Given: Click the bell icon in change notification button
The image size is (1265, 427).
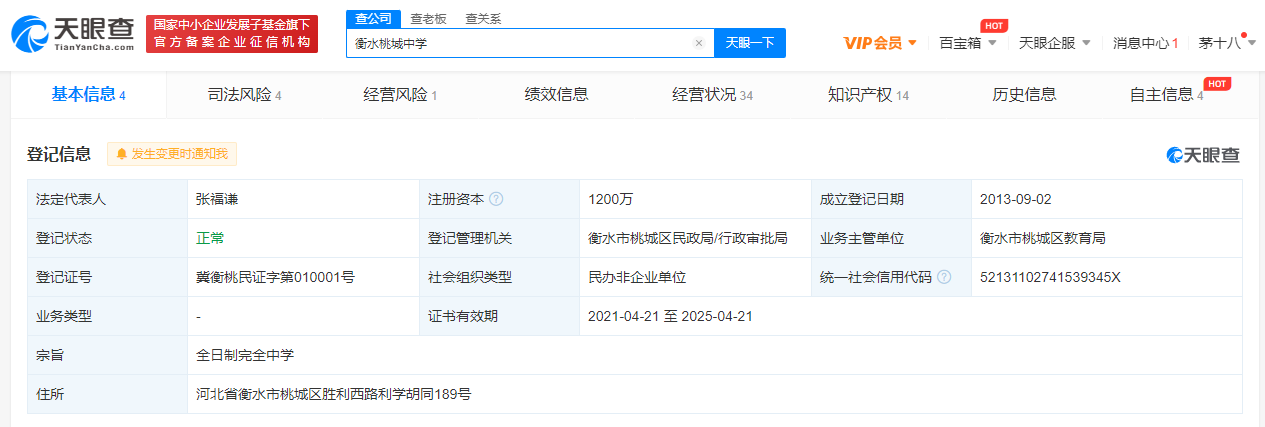Looking at the screenshot, I should tap(122, 154).
